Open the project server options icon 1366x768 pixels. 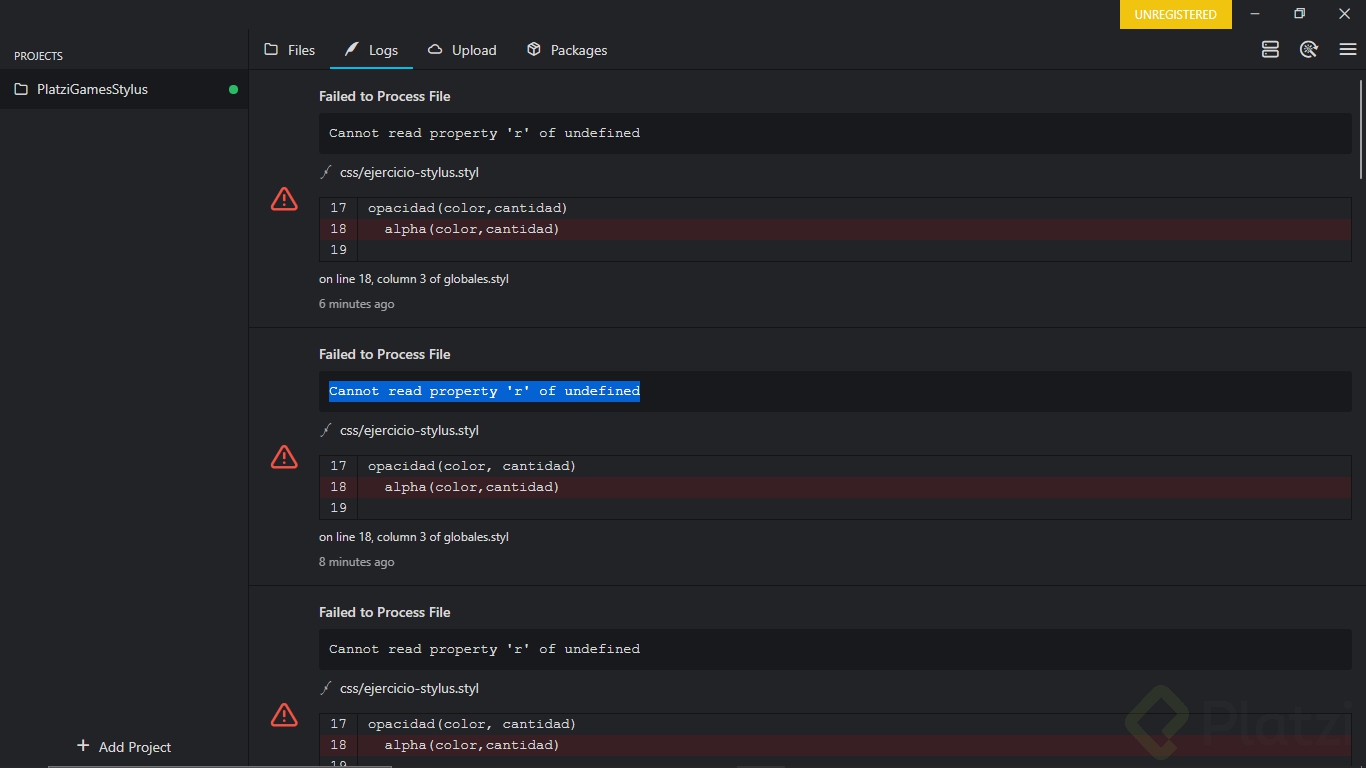point(1270,50)
